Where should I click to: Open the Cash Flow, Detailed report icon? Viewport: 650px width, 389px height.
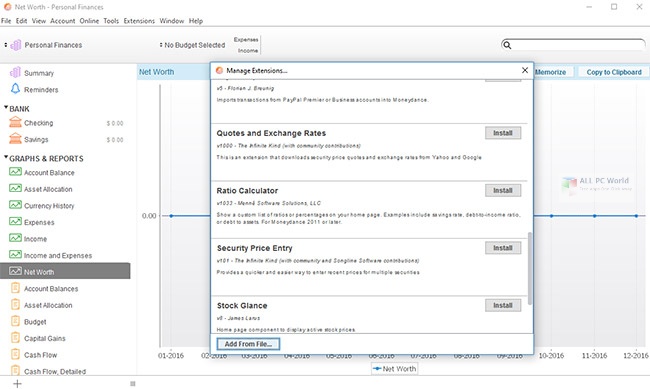point(15,370)
